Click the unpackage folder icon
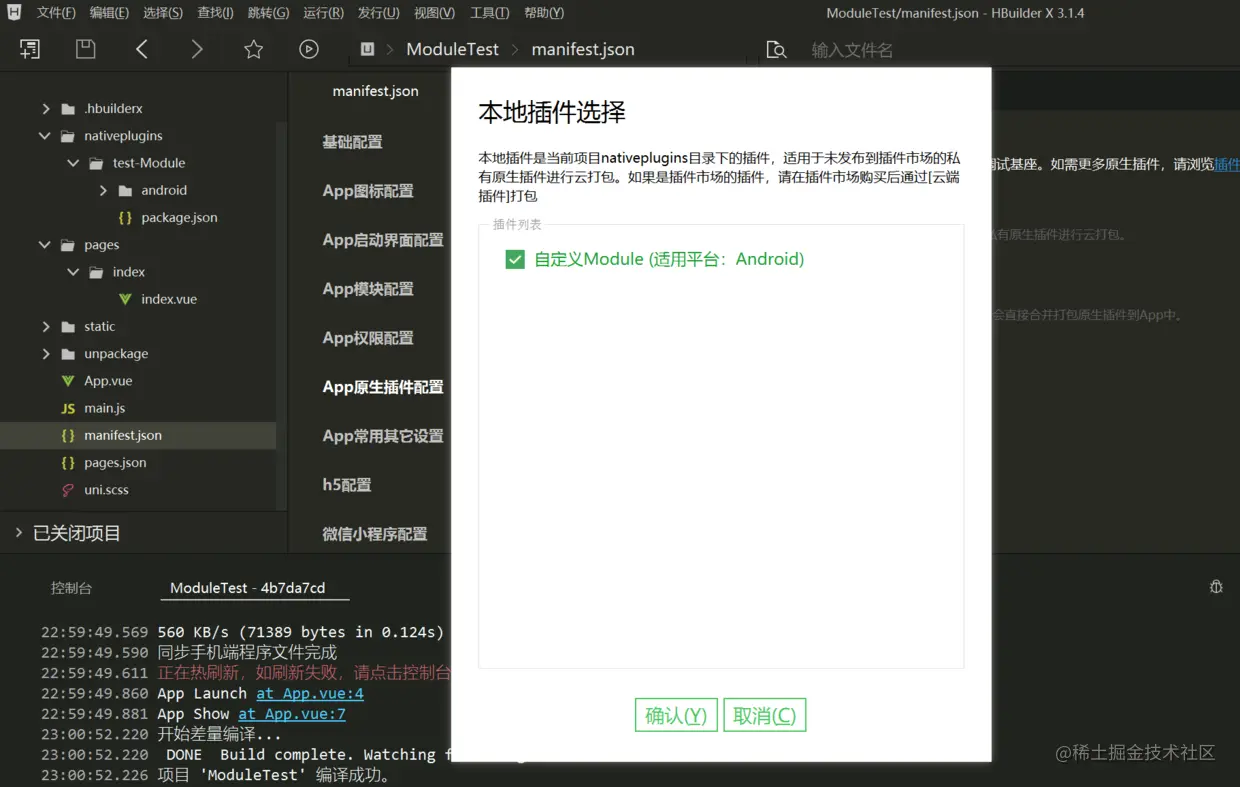The width and height of the screenshot is (1240, 787). tap(68, 354)
